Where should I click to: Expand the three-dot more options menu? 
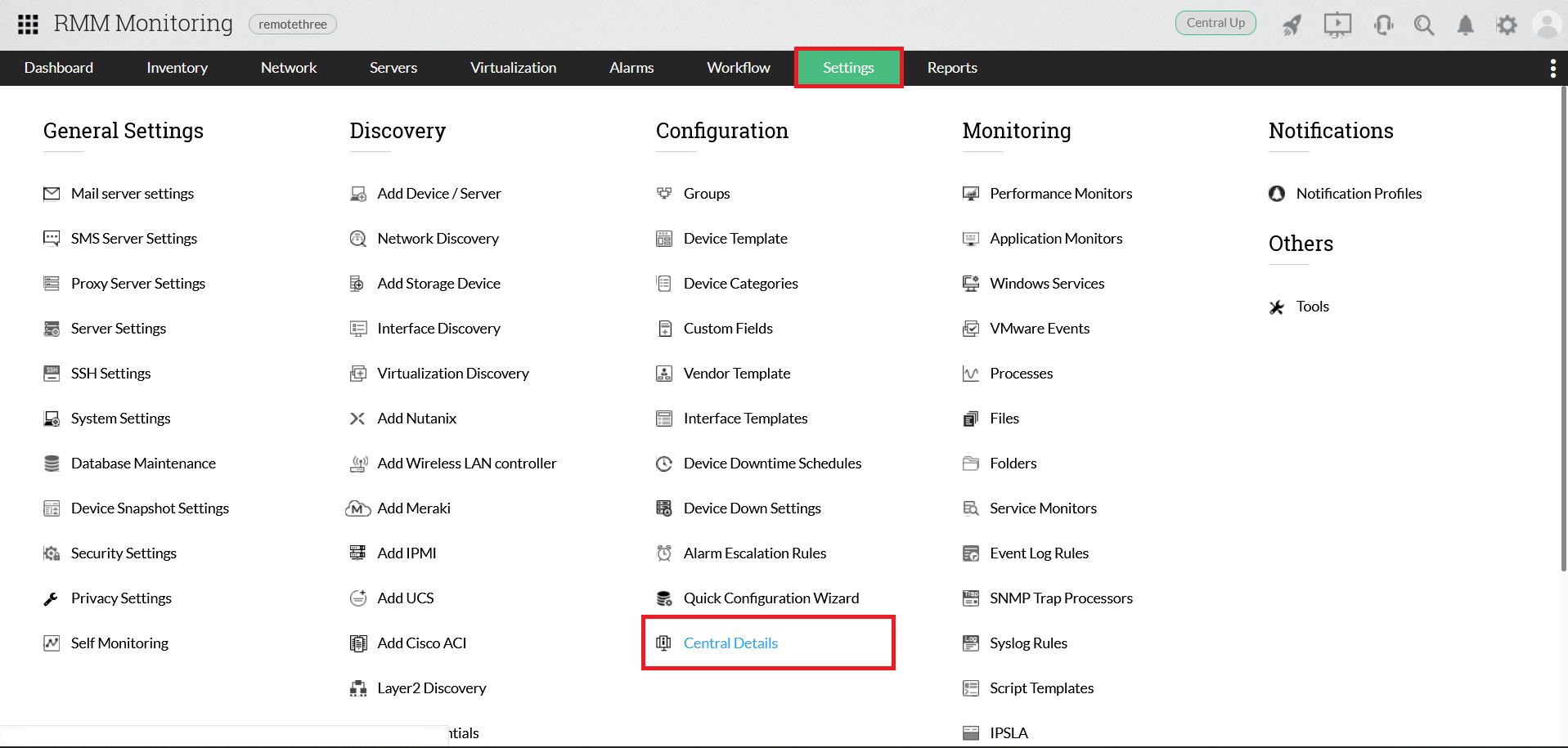(x=1552, y=69)
